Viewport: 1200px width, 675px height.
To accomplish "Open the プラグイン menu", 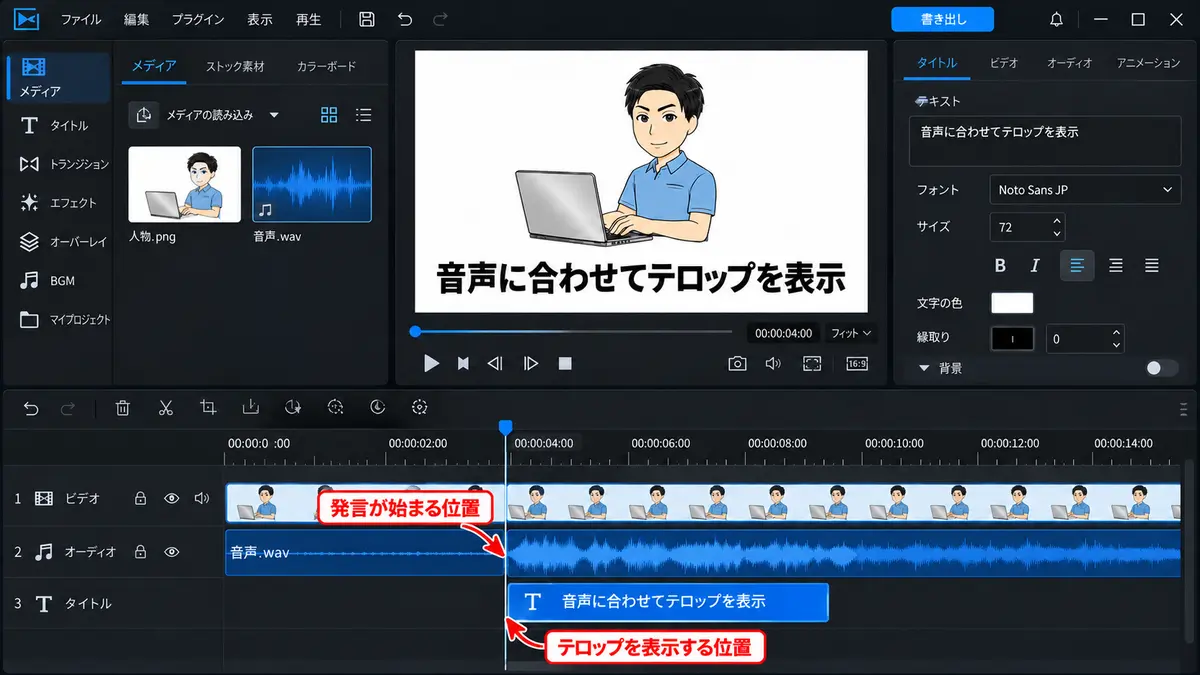I will (x=198, y=19).
